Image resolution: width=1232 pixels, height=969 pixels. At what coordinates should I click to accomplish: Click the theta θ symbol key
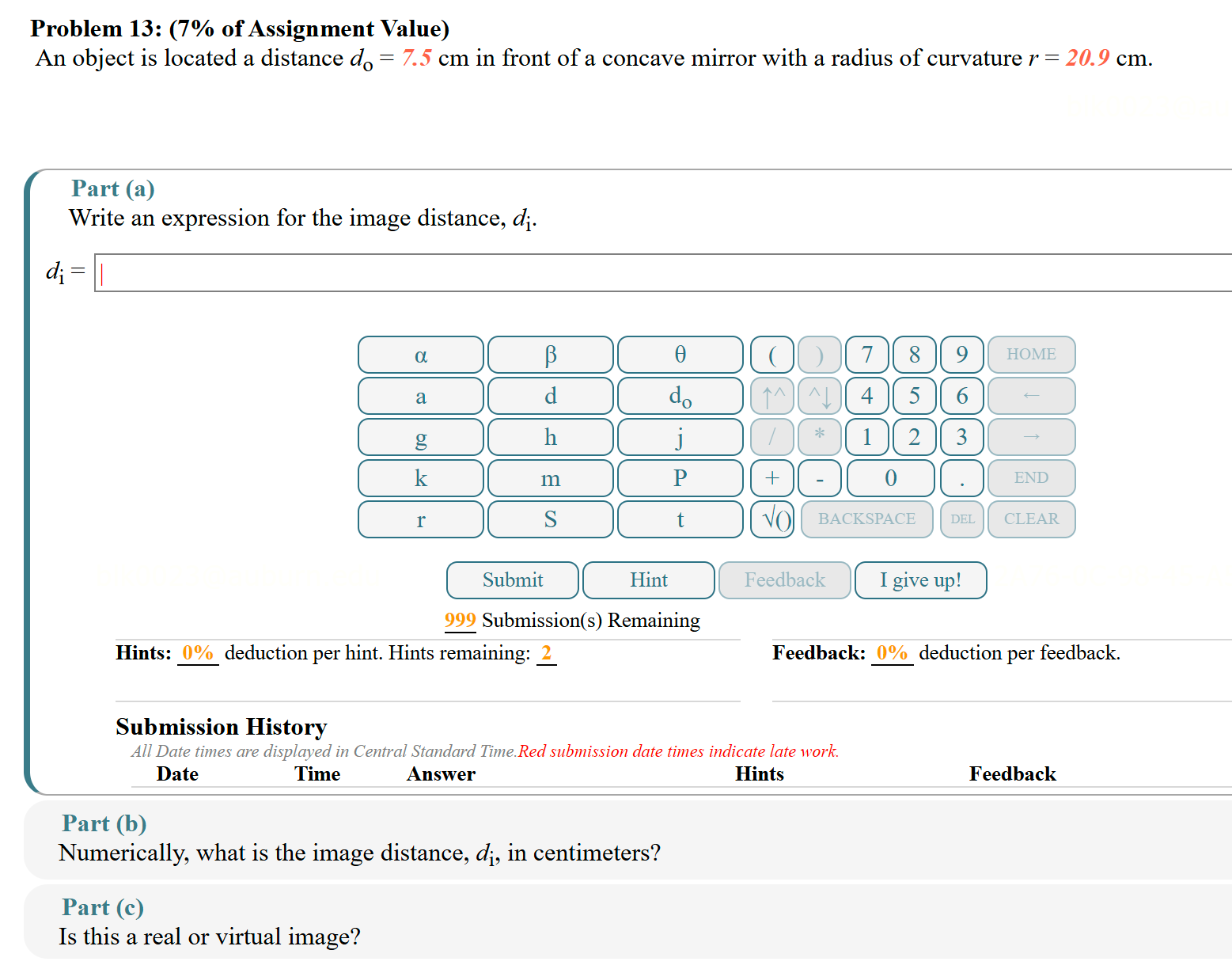click(679, 354)
